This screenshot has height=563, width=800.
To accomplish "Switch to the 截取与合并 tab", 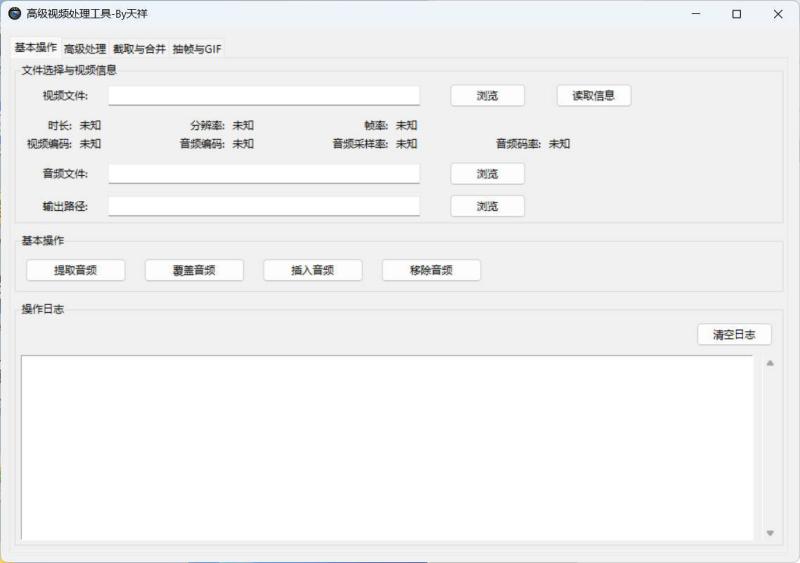I will click(139, 49).
